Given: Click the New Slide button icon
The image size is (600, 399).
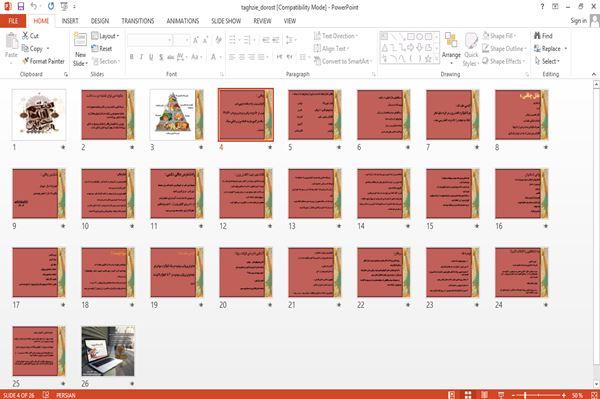Looking at the screenshot, I should [x=80, y=41].
